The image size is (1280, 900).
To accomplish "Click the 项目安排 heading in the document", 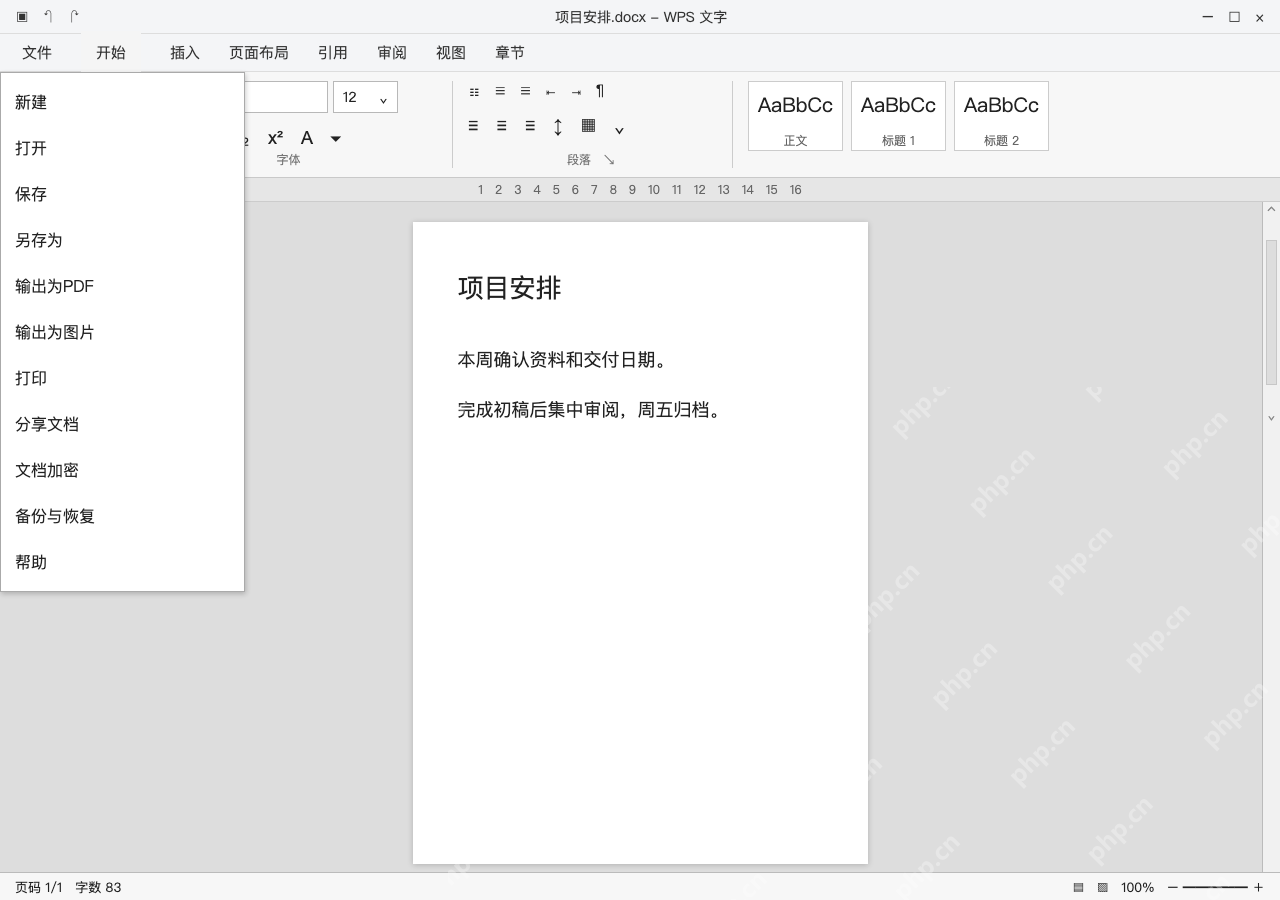I will (x=510, y=288).
